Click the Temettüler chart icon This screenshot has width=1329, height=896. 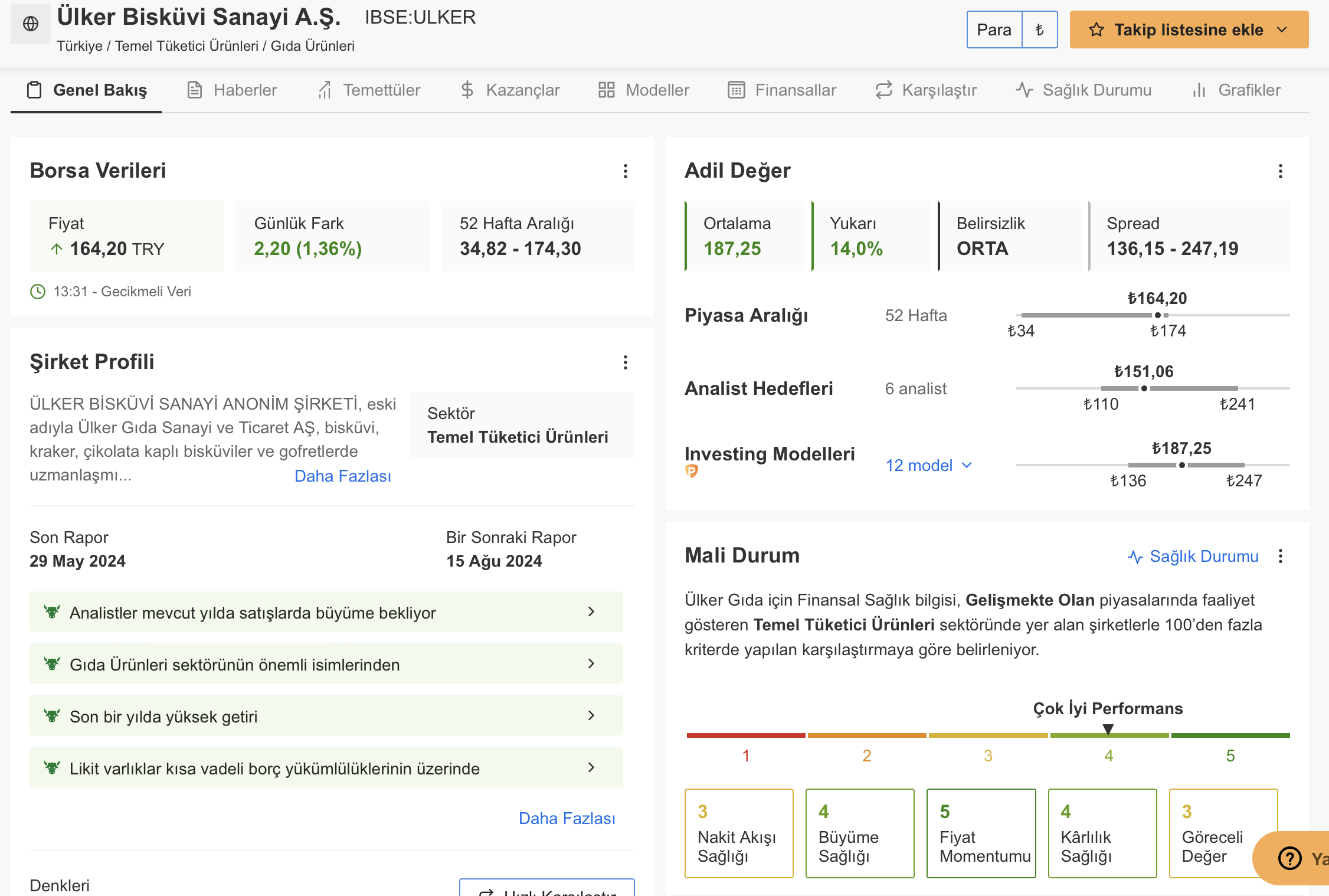pos(325,90)
